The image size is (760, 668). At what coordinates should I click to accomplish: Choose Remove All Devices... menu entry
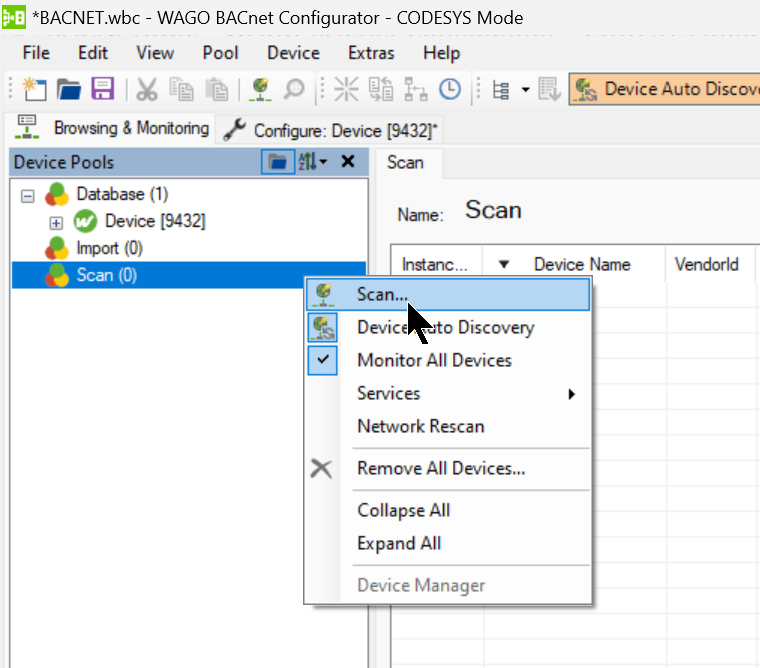[448, 468]
